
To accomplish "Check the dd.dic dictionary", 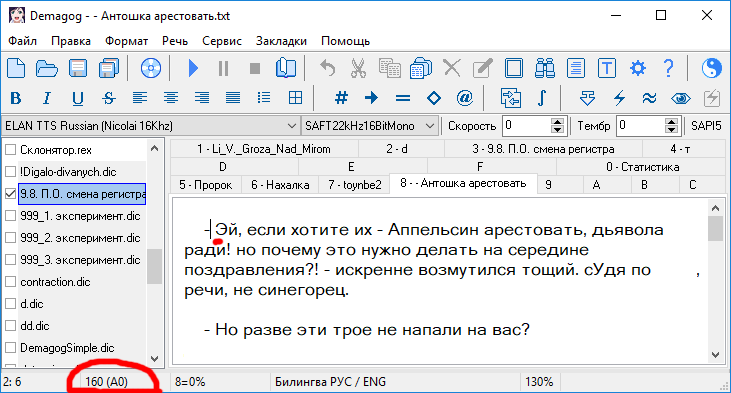I will tap(10, 325).
